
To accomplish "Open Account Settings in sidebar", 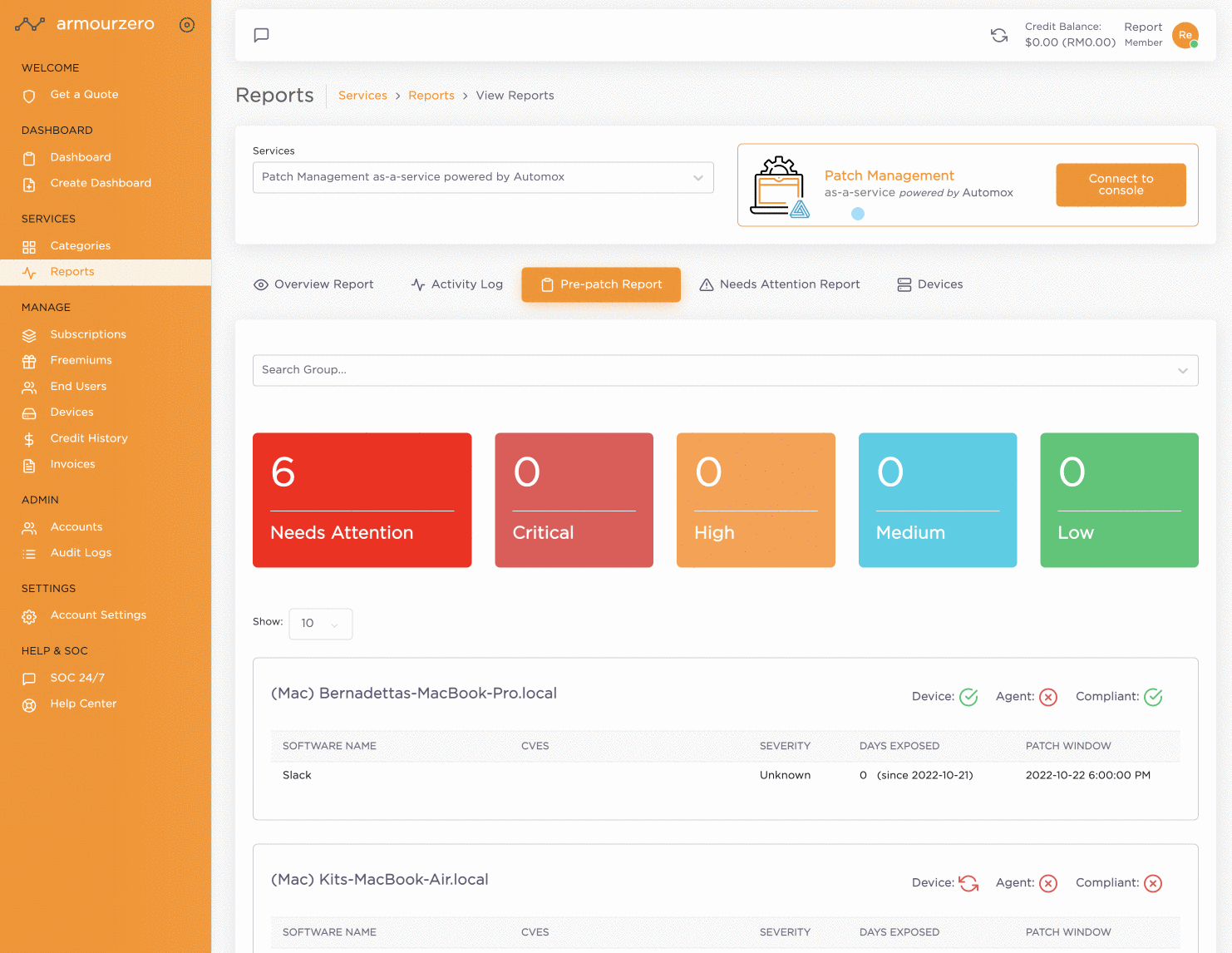I will tap(98, 615).
